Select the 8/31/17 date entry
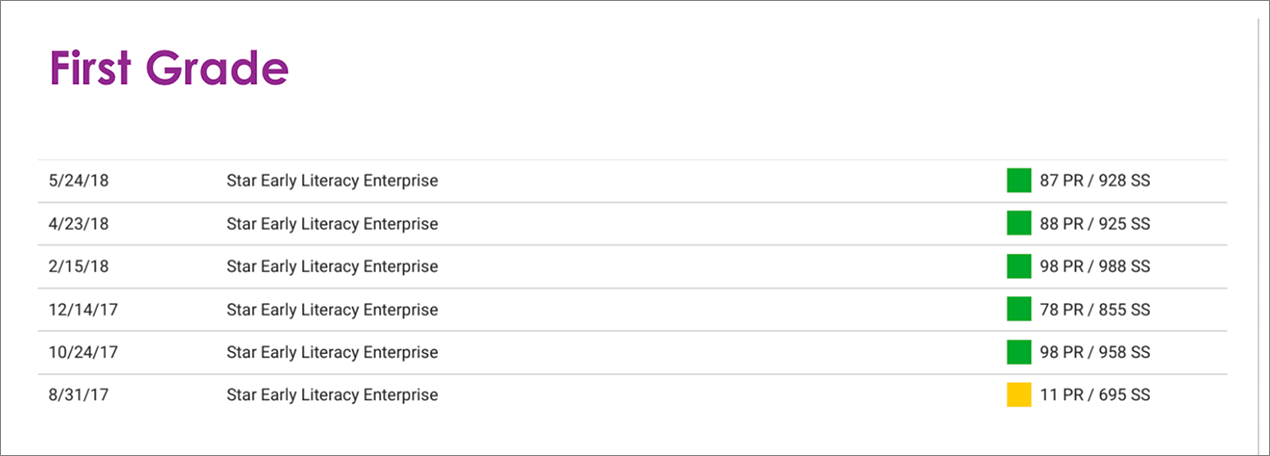The width and height of the screenshot is (1270, 456). coord(78,395)
